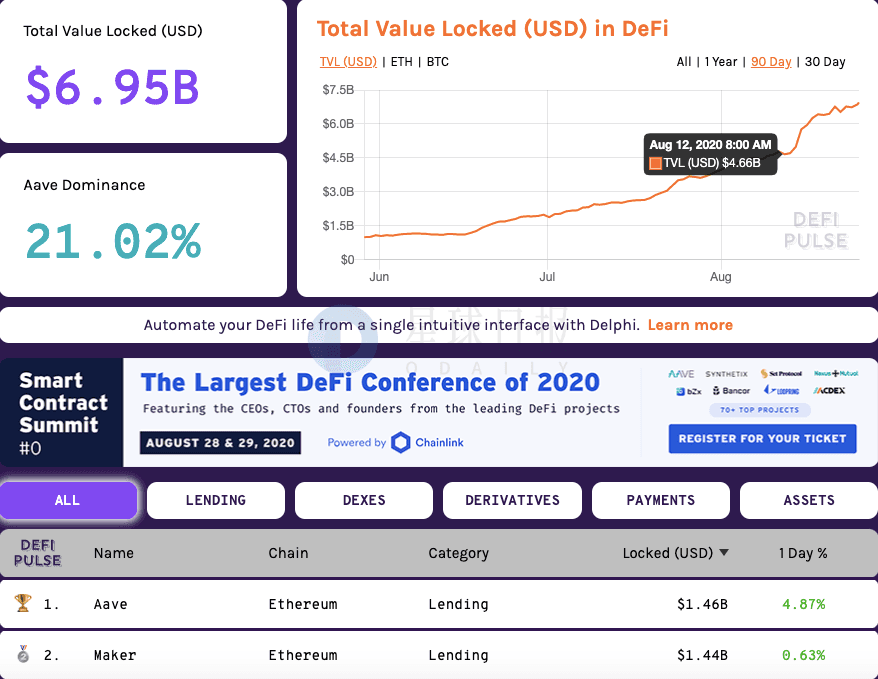Select the TVL (USD) chart option
This screenshot has width=878, height=679.
pos(348,62)
